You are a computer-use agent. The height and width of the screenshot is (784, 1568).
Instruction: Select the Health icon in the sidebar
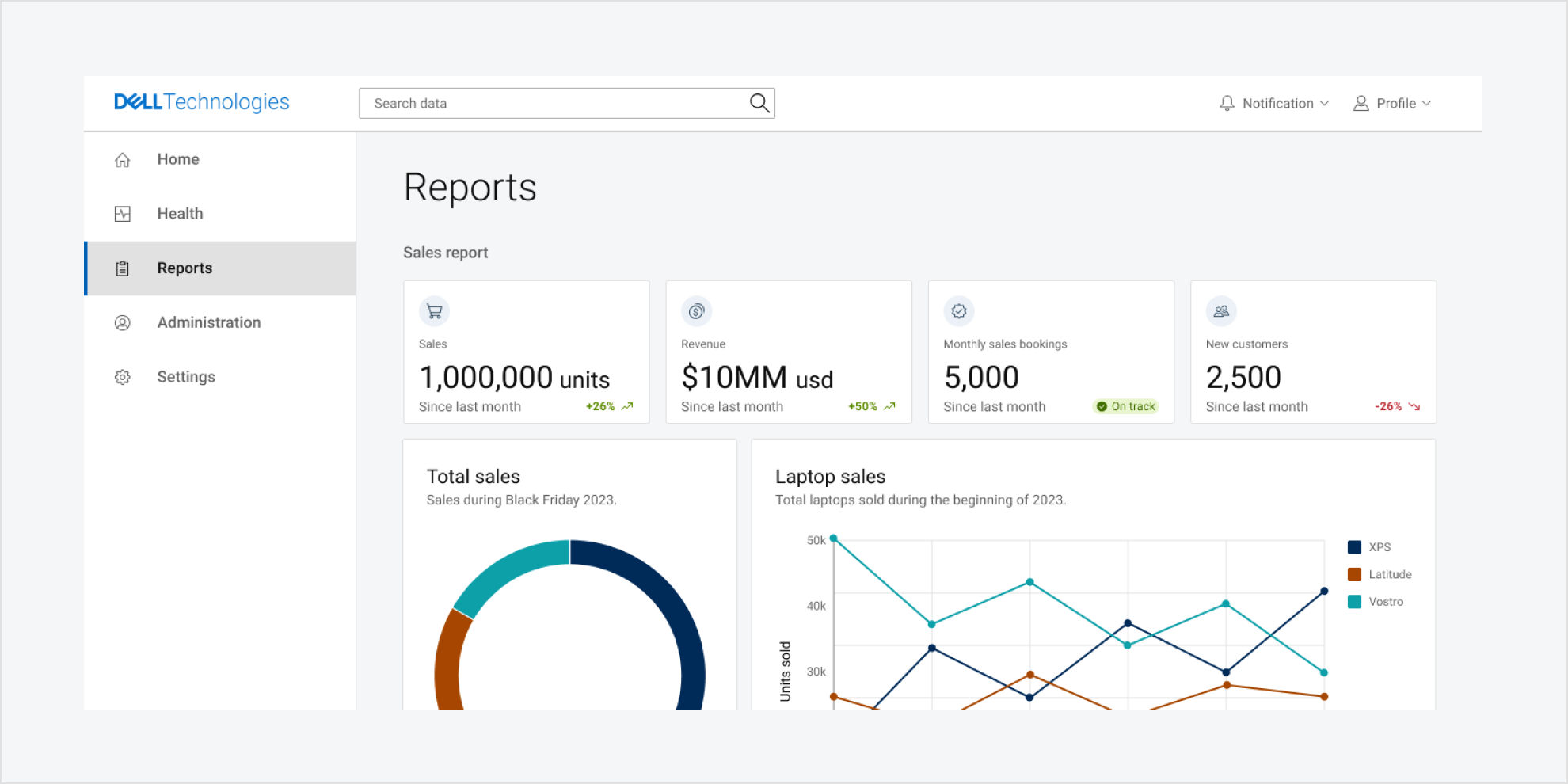tap(123, 213)
